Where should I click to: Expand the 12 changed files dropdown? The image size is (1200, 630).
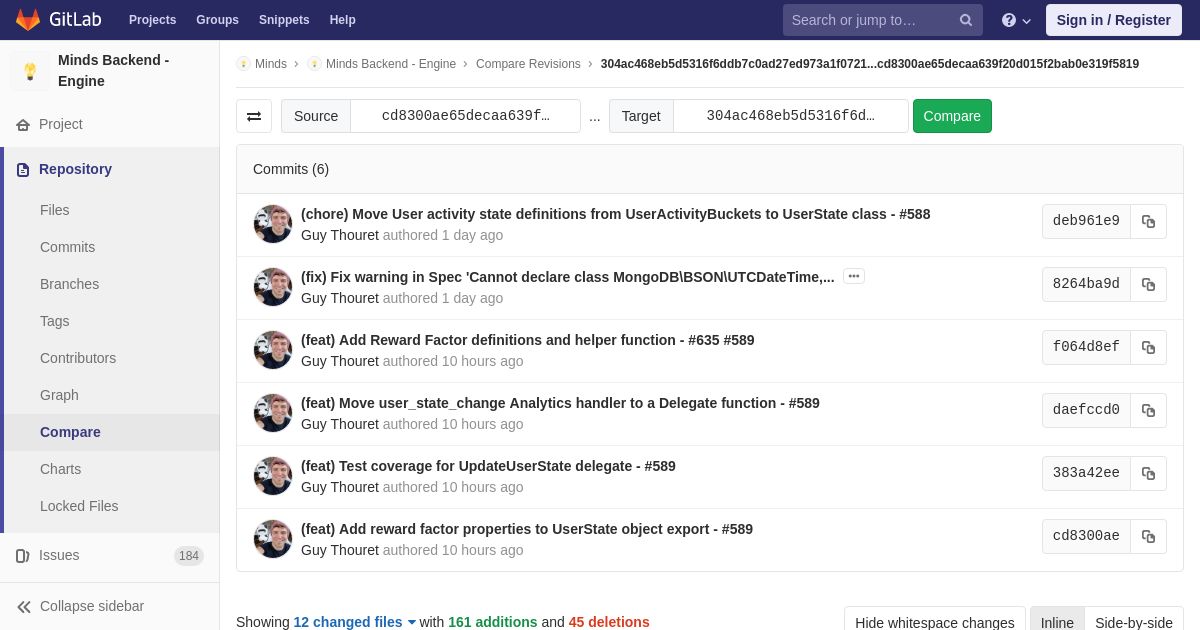355,622
